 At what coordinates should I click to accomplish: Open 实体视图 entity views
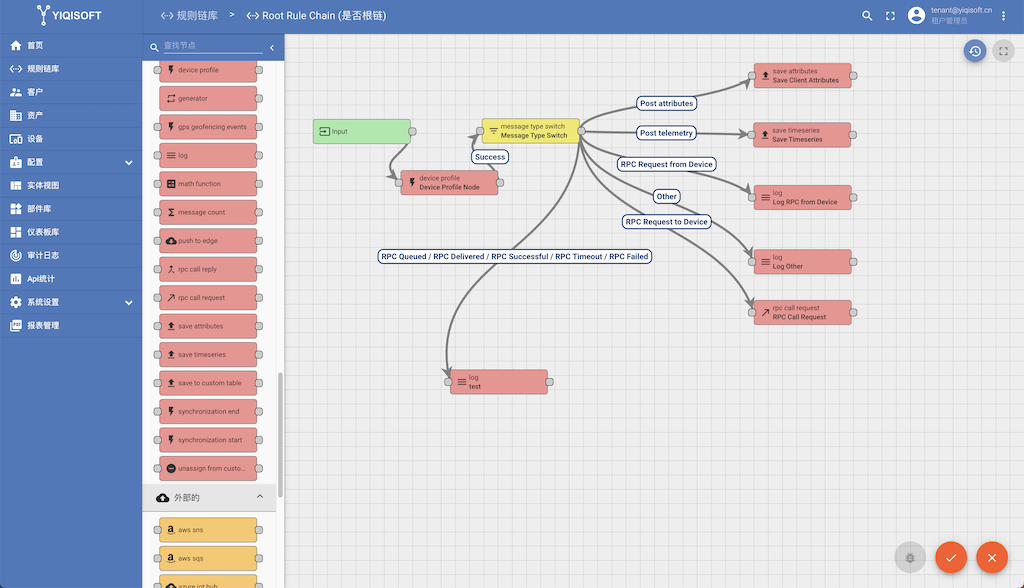click(71, 186)
